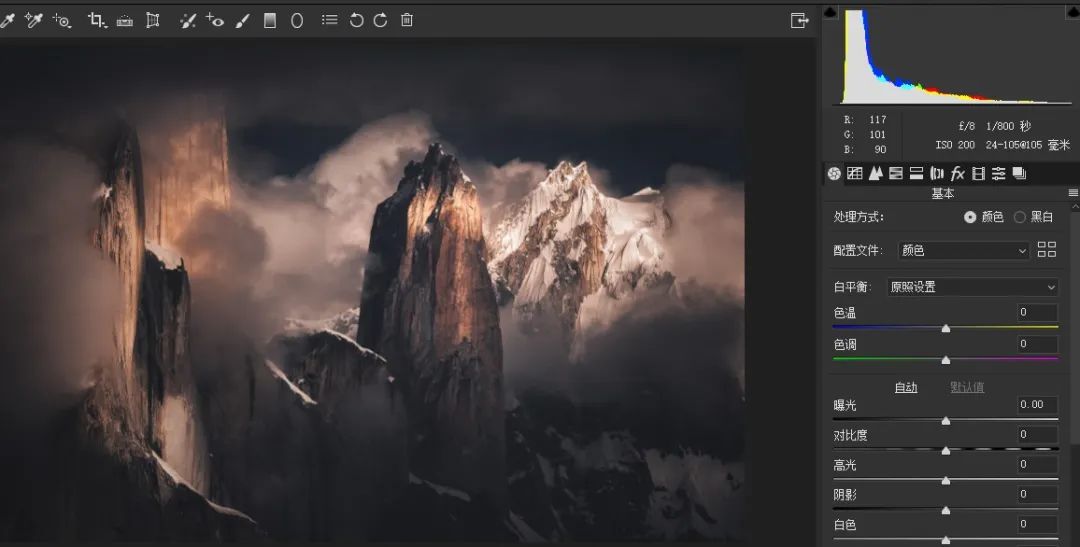The width and height of the screenshot is (1080, 547).
Task: Click the '24-105@105 毫米' lens text
Action: tap(1026, 145)
